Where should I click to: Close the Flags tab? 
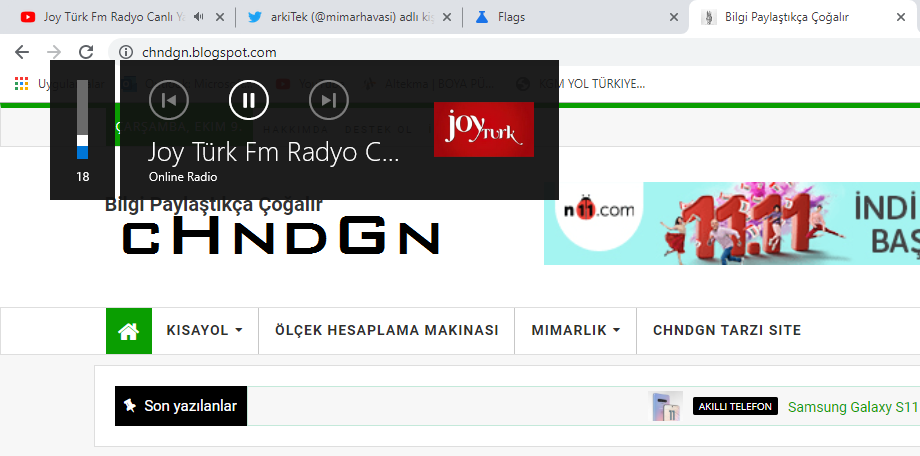pyautogui.click(x=674, y=17)
